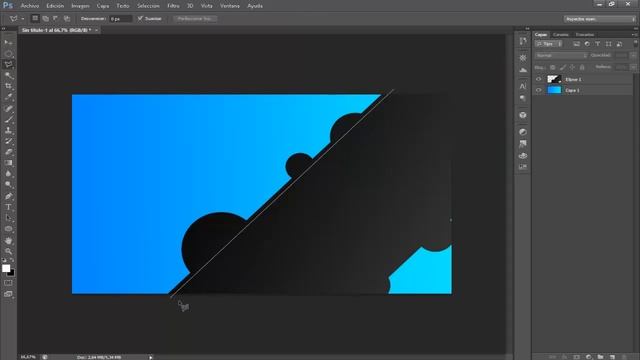Select the Blur tool
The width and height of the screenshot is (640, 360).
pos(8,174)
